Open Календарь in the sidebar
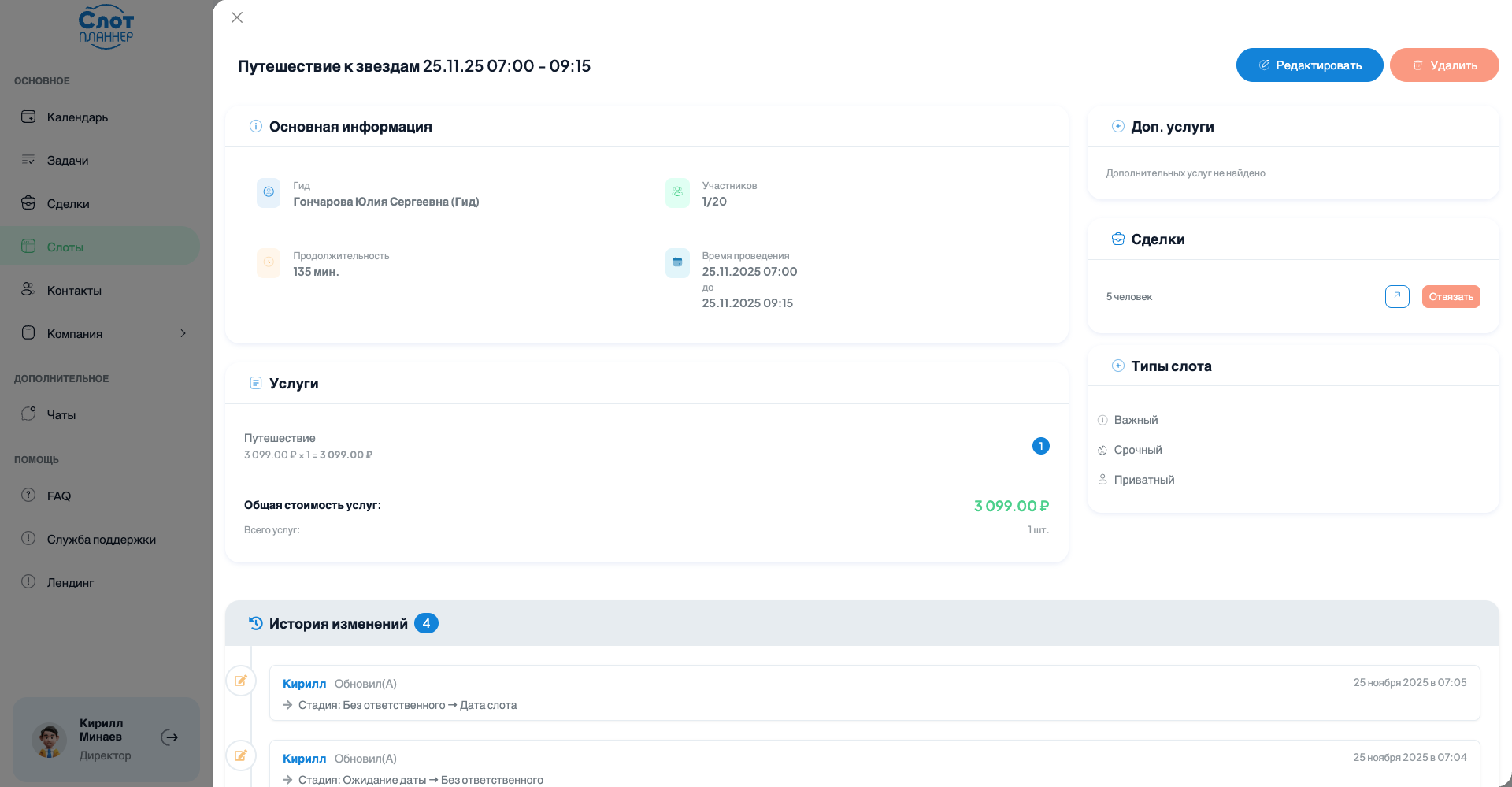Viewport: 1512px width, 787px height. [77, 117]
